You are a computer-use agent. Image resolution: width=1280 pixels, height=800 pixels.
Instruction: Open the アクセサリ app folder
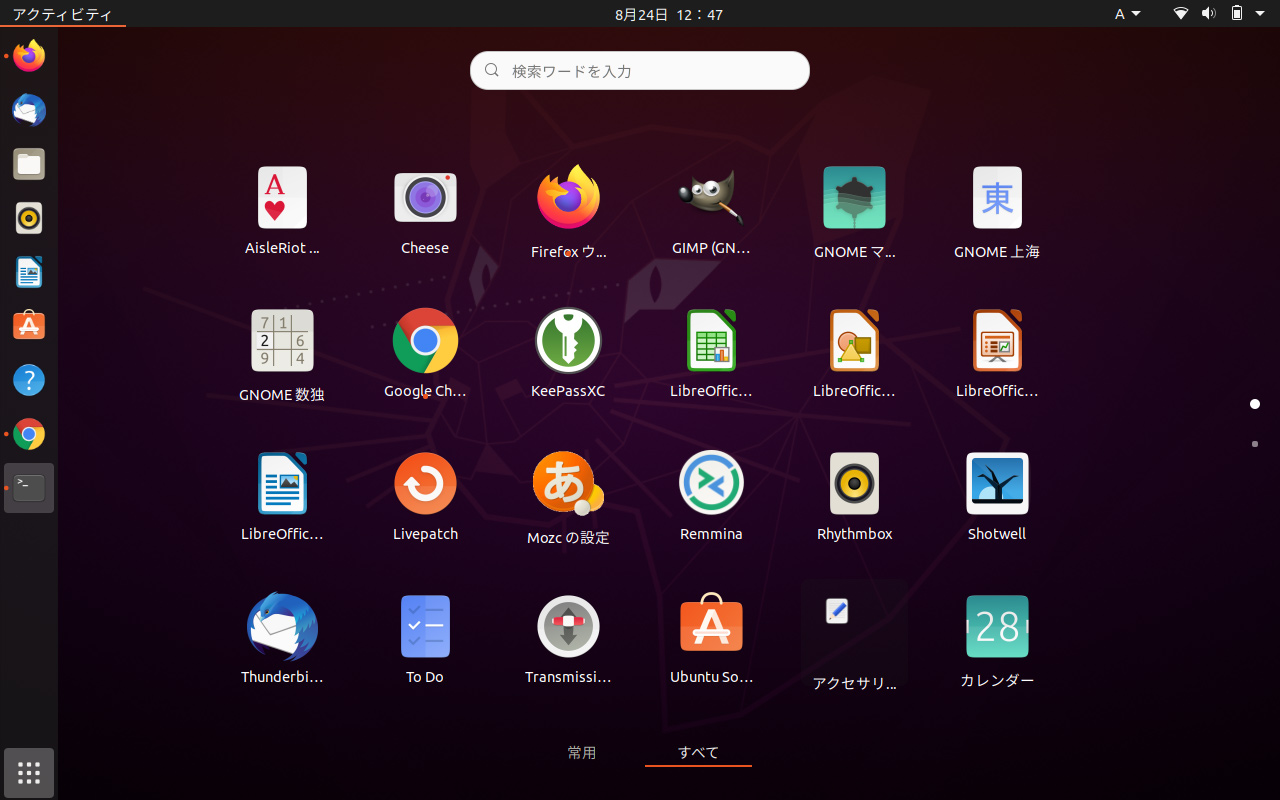click(854, 633)
